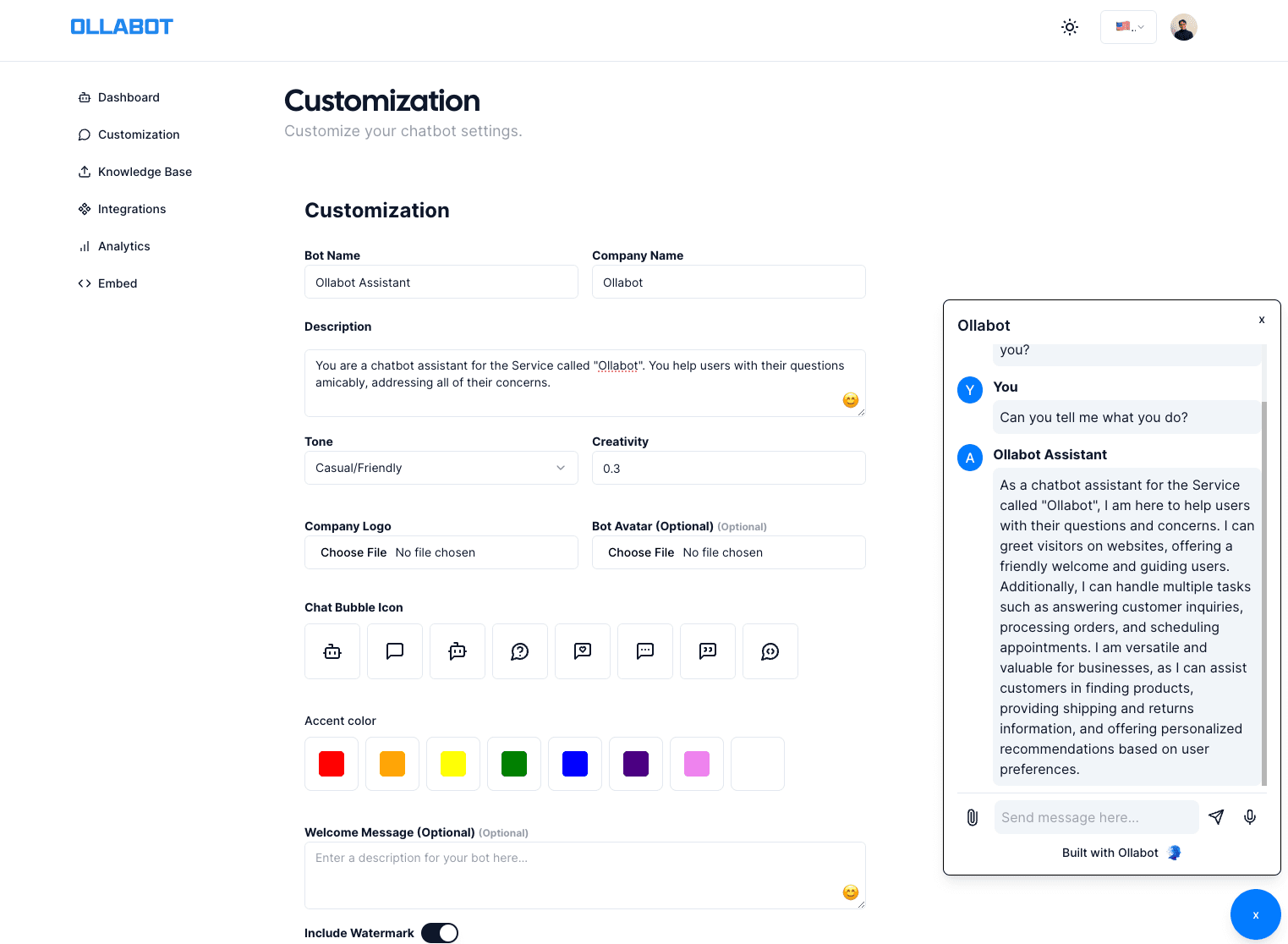This screenshot has width=1288, height=944.
Task: Pick the white accent color swatch
Action: pyautogui.click(x=758, y=764)
